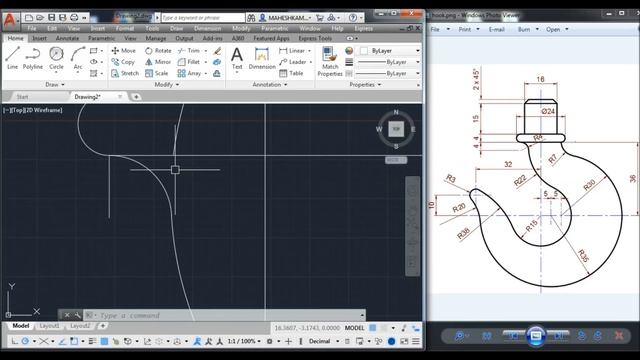640x360 pixels.
Task: Click the Fillet tool
Action: 189,62
